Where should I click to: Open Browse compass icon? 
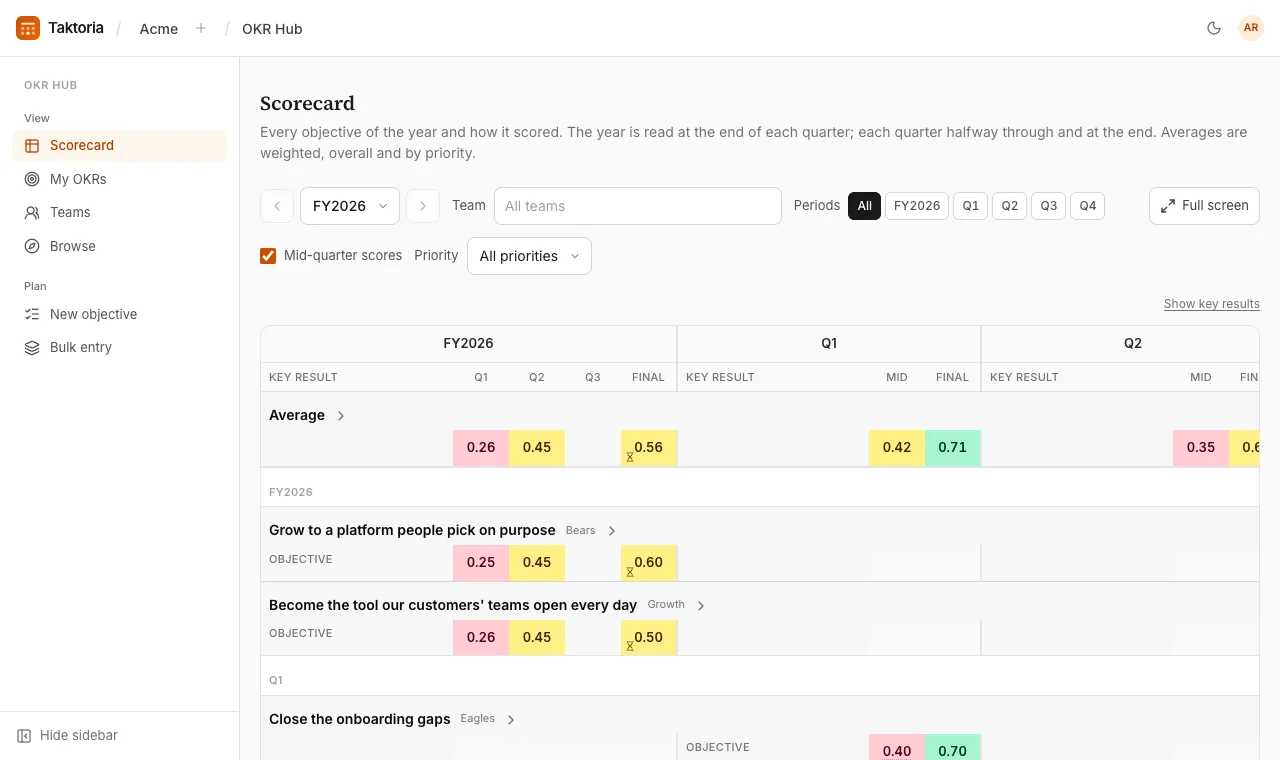[32, 246]
